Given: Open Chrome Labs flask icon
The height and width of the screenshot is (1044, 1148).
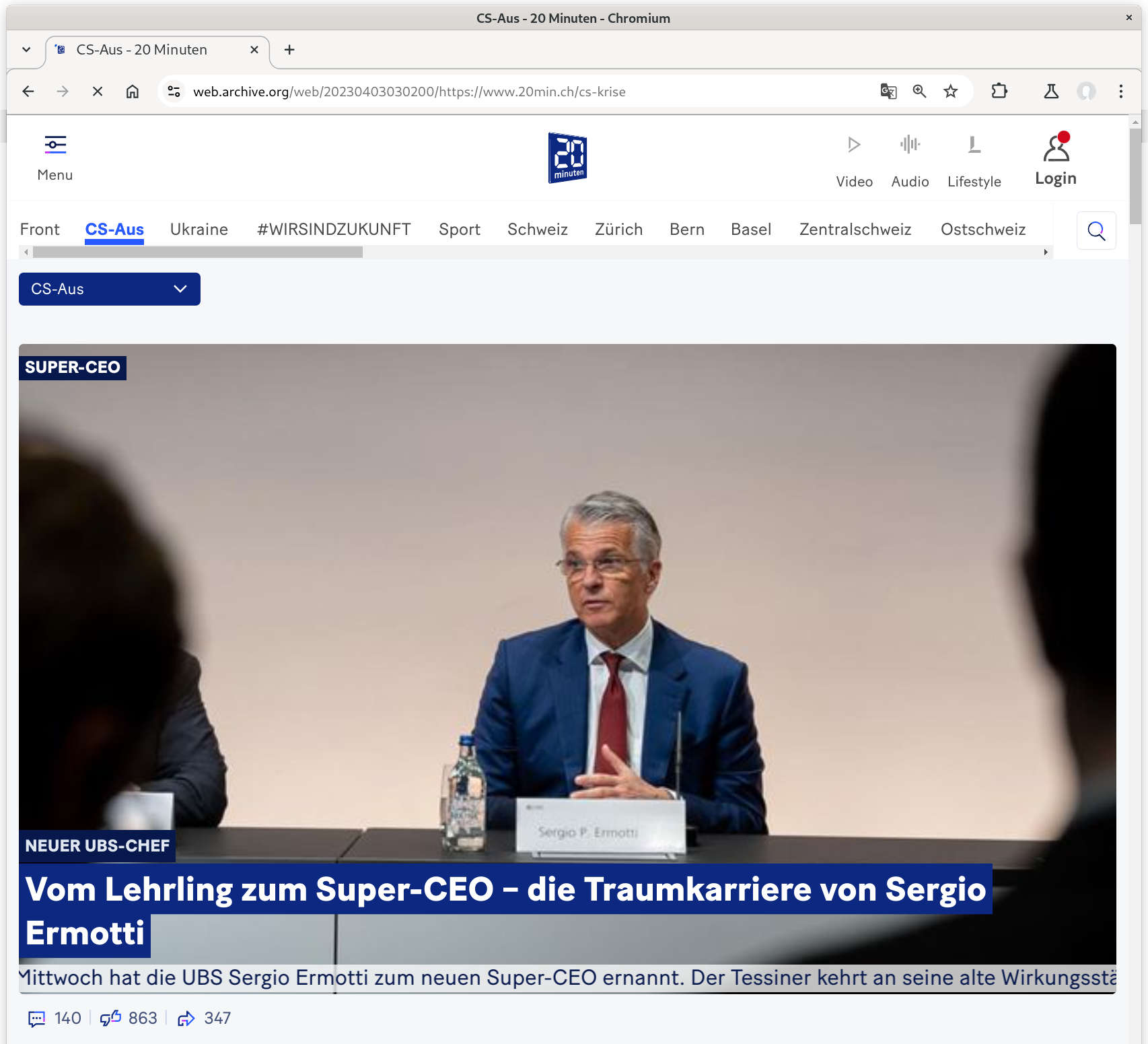Looking at the screenshot, I should pyautogui.click(x=1051, y=92).
